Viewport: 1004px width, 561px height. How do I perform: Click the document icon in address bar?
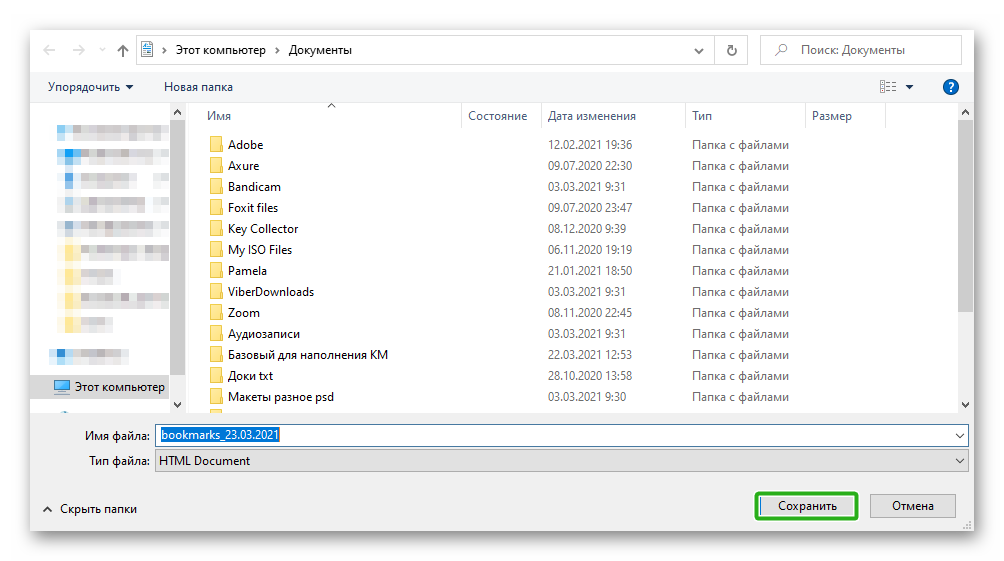147,49
